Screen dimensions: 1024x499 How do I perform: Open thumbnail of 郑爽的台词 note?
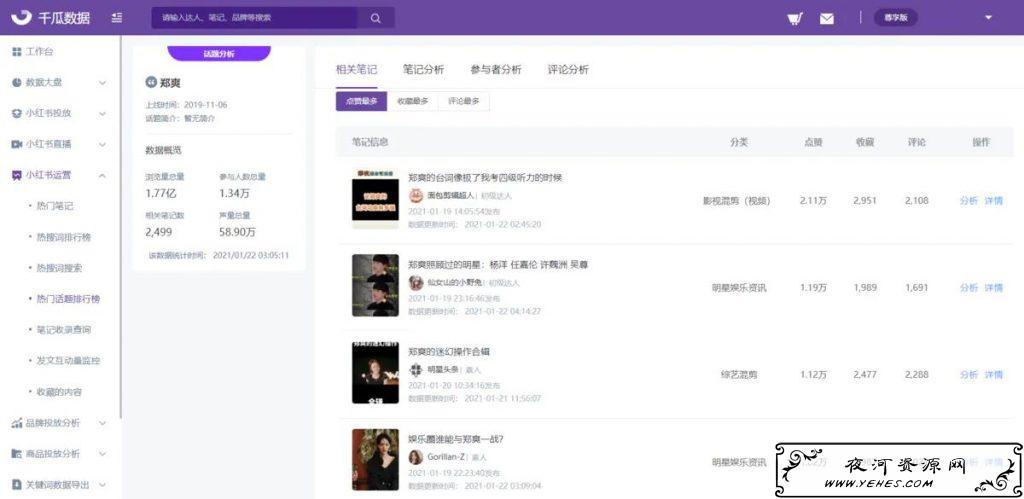375,199
